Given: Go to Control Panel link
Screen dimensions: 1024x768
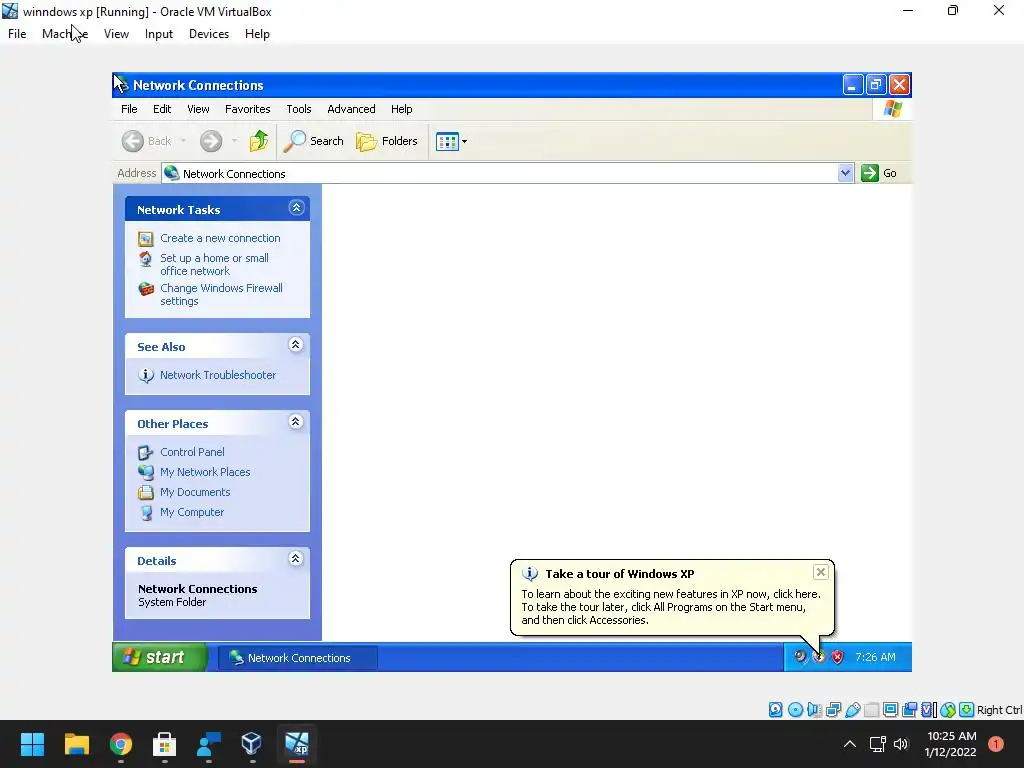Looking at the screenshot, I should tap(192, 452).
